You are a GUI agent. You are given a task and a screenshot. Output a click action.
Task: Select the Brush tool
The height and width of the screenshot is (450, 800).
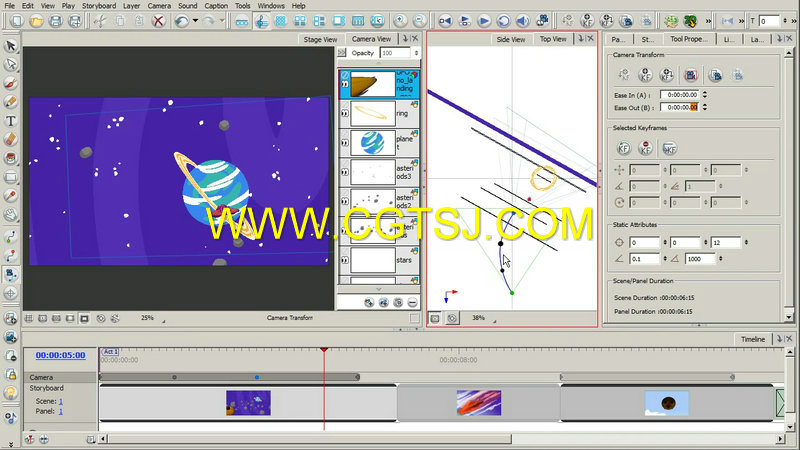(x=11, y=84)
